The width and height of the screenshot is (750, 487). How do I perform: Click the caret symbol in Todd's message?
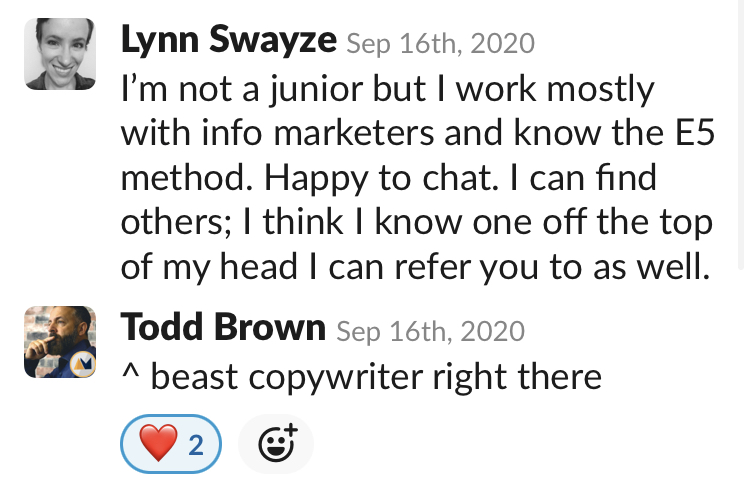point(131,371)
